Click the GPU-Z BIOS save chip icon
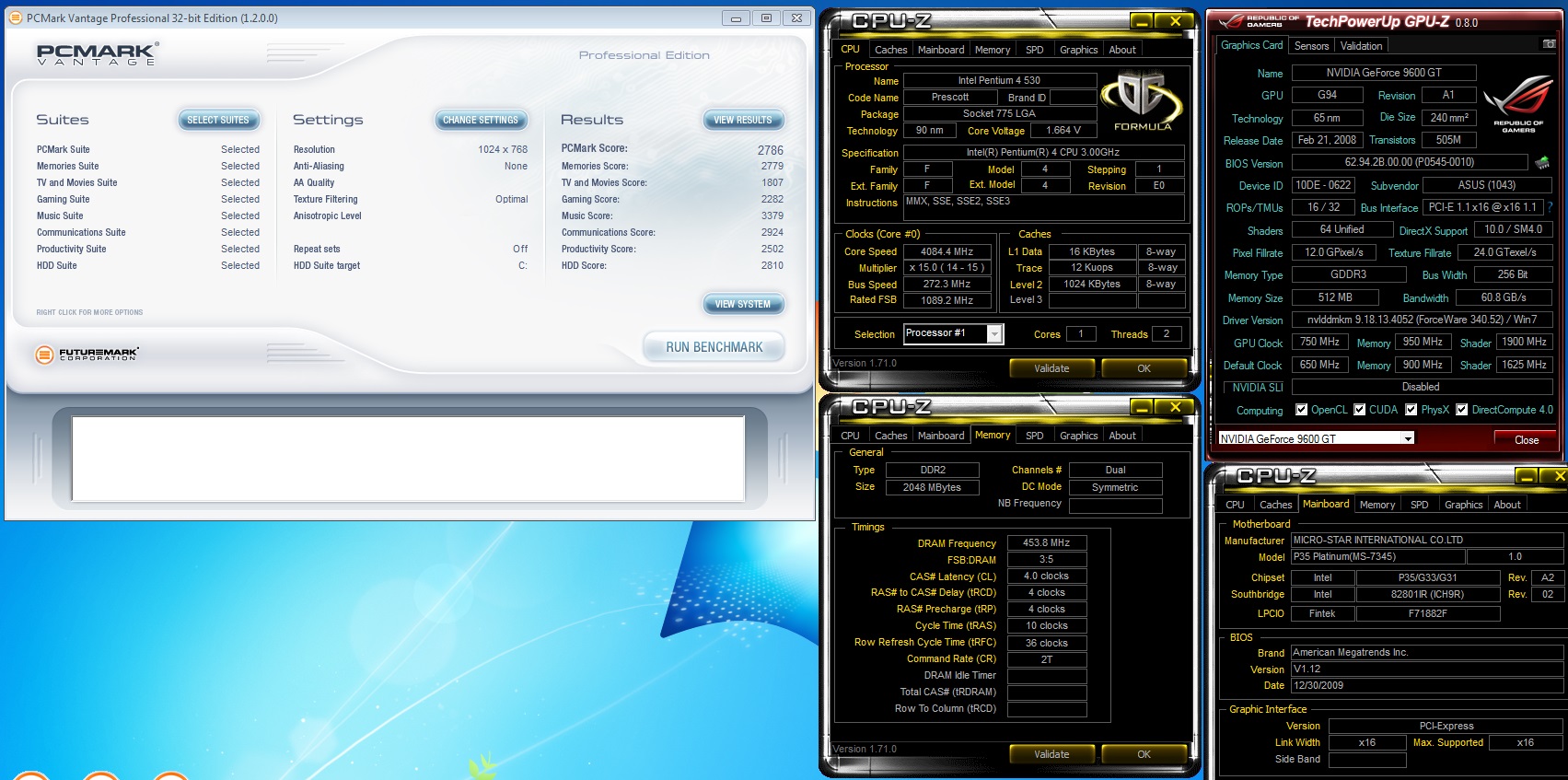 click(x=1542, y=163)
